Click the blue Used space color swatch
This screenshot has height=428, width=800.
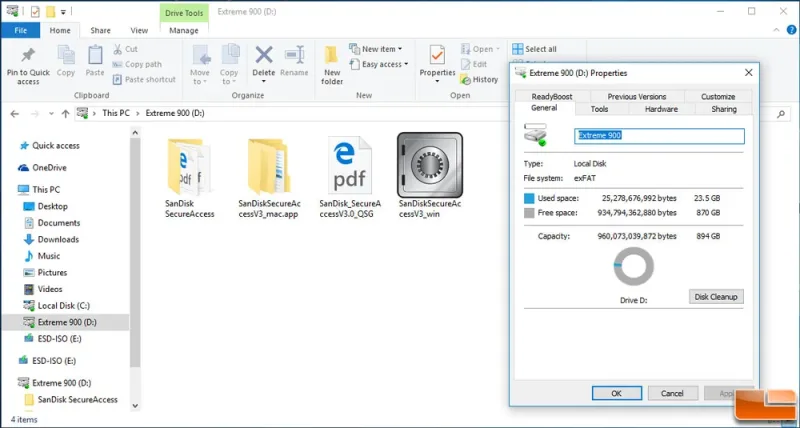point(529,198)
